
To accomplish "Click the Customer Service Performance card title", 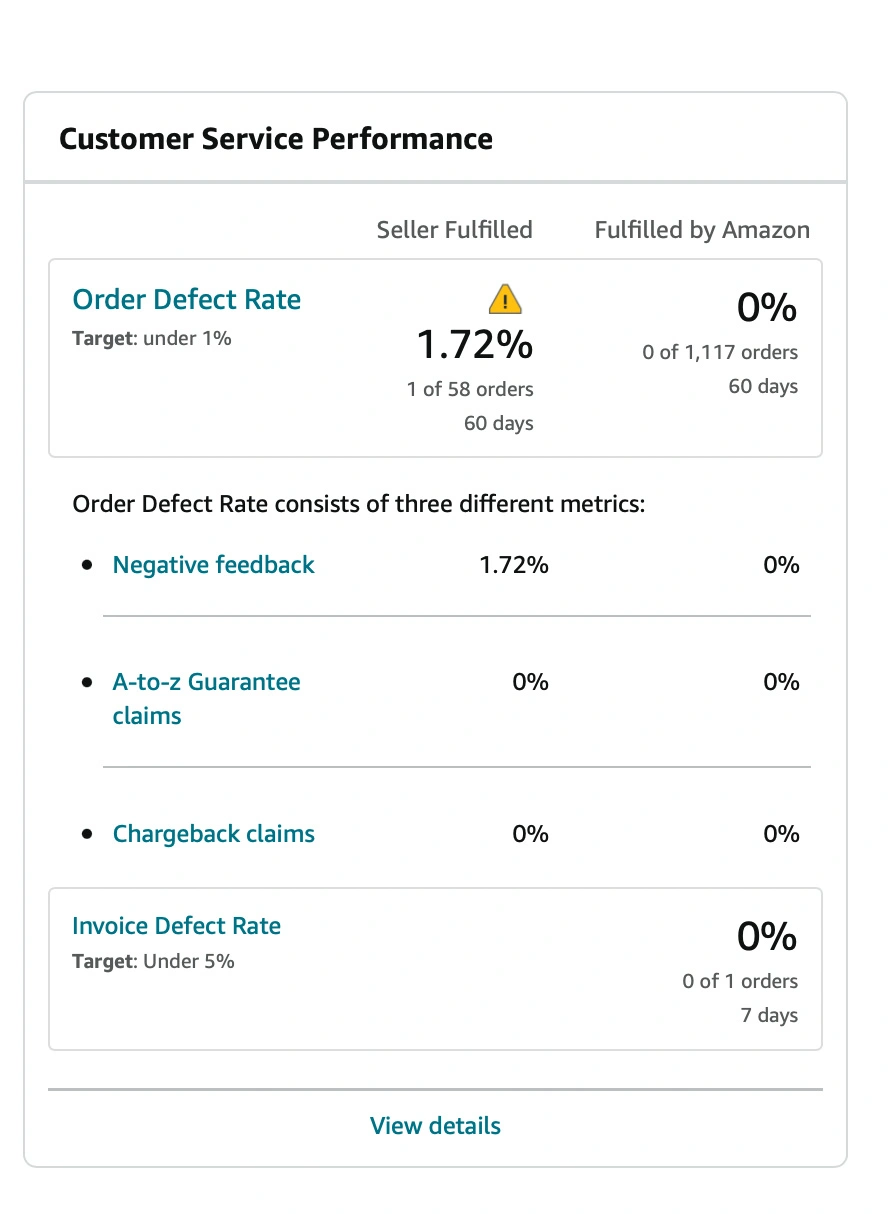I will pos(276,139).
